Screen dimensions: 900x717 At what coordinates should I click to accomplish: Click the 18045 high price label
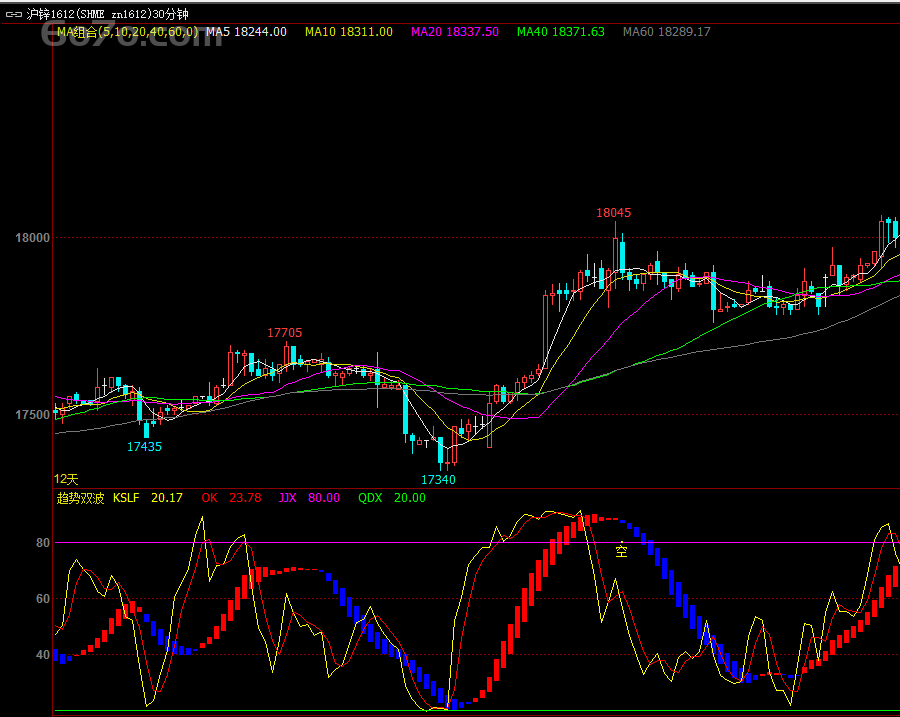(614, 213)
